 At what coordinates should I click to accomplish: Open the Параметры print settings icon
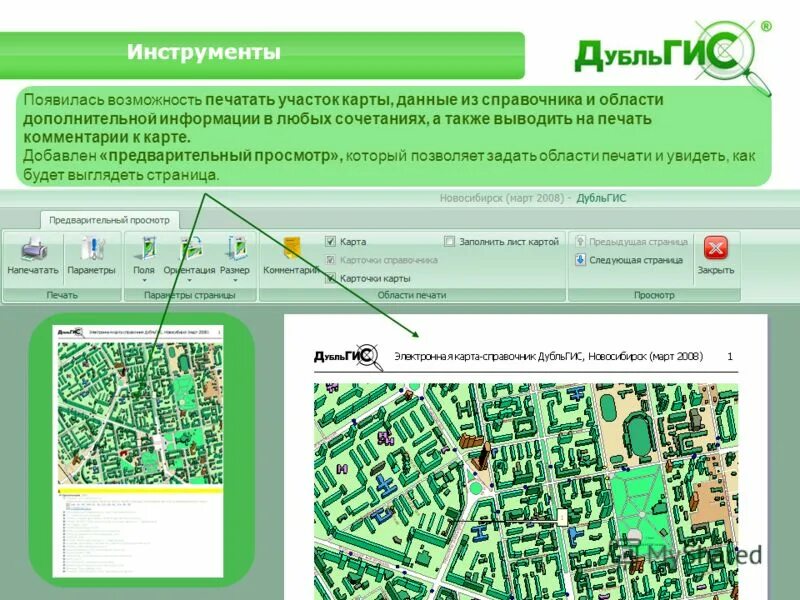pos(92,249)
